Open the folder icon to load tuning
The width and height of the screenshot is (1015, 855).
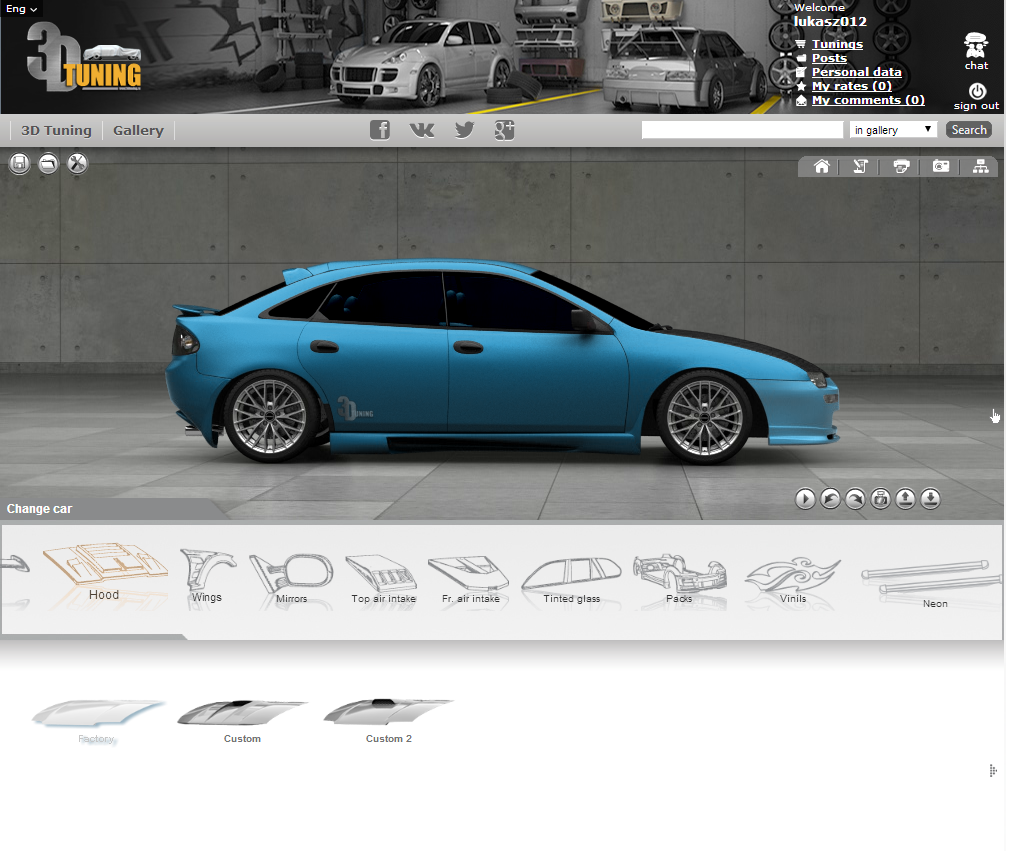click(48, 164)
